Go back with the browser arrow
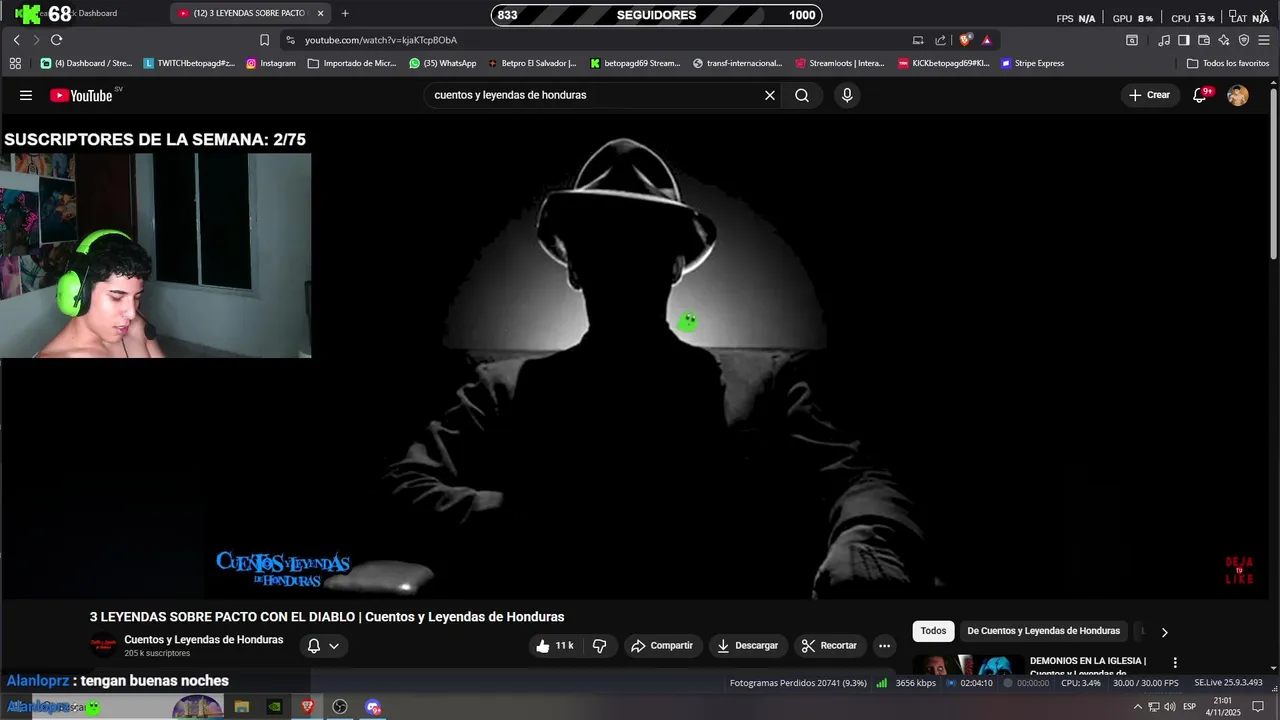The height and width of the screenshot is (720, 1280). click(17, 40)
